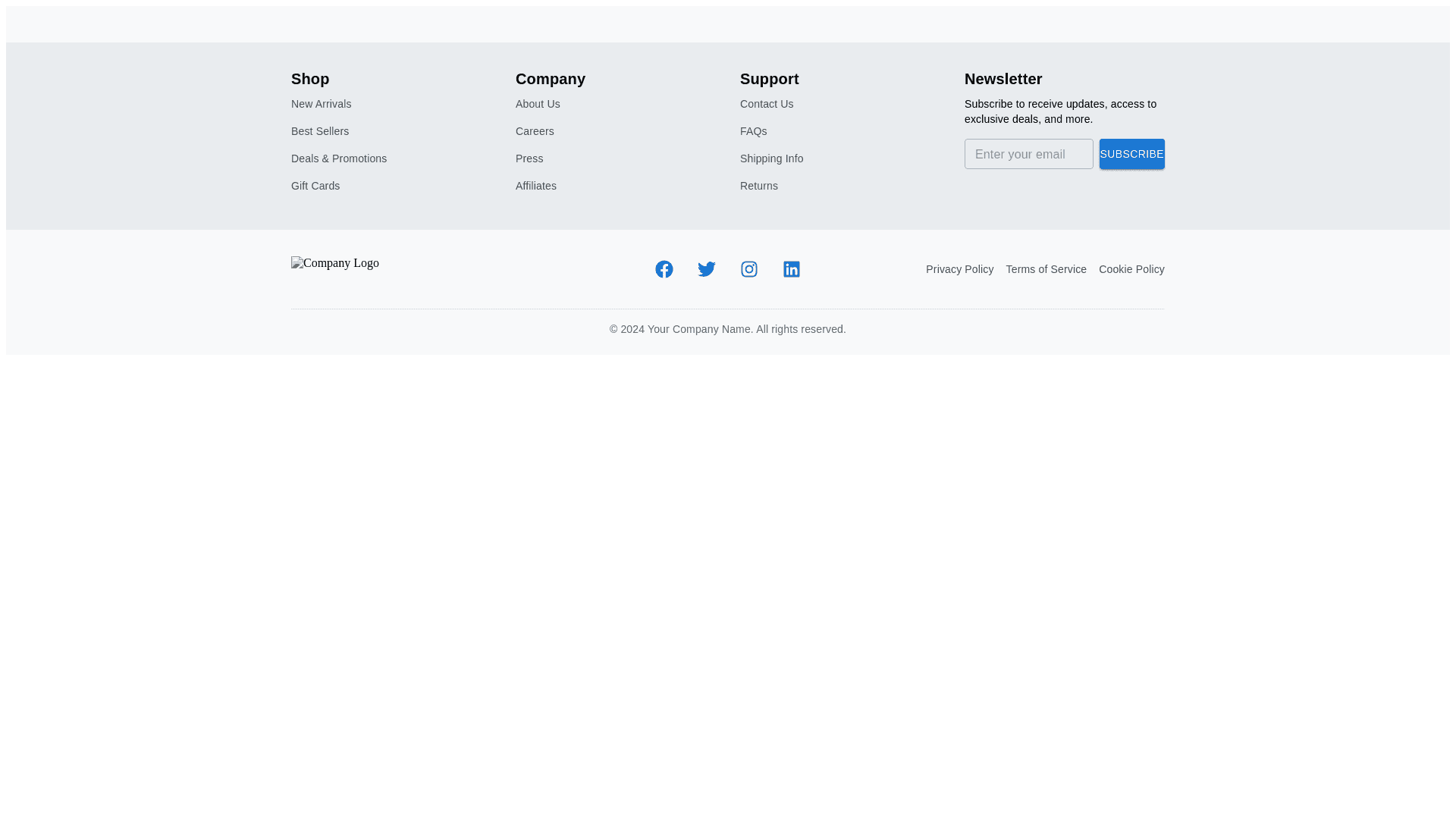Open the Privacy Policy link
Viewport: 1456px width, 819px height.
point(959,269)
